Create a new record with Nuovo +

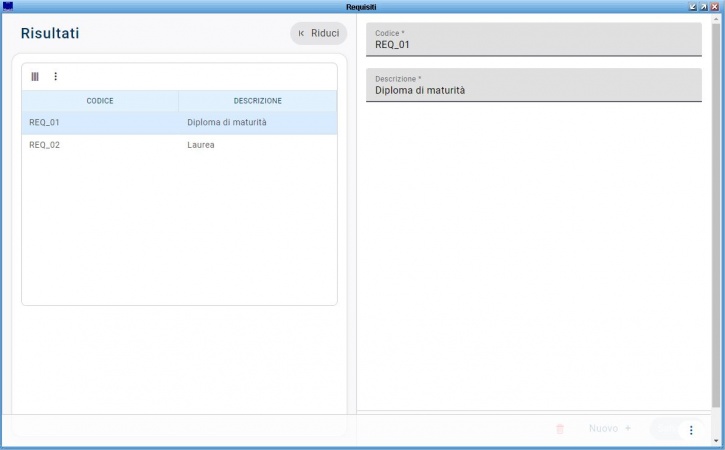[609, 428]
